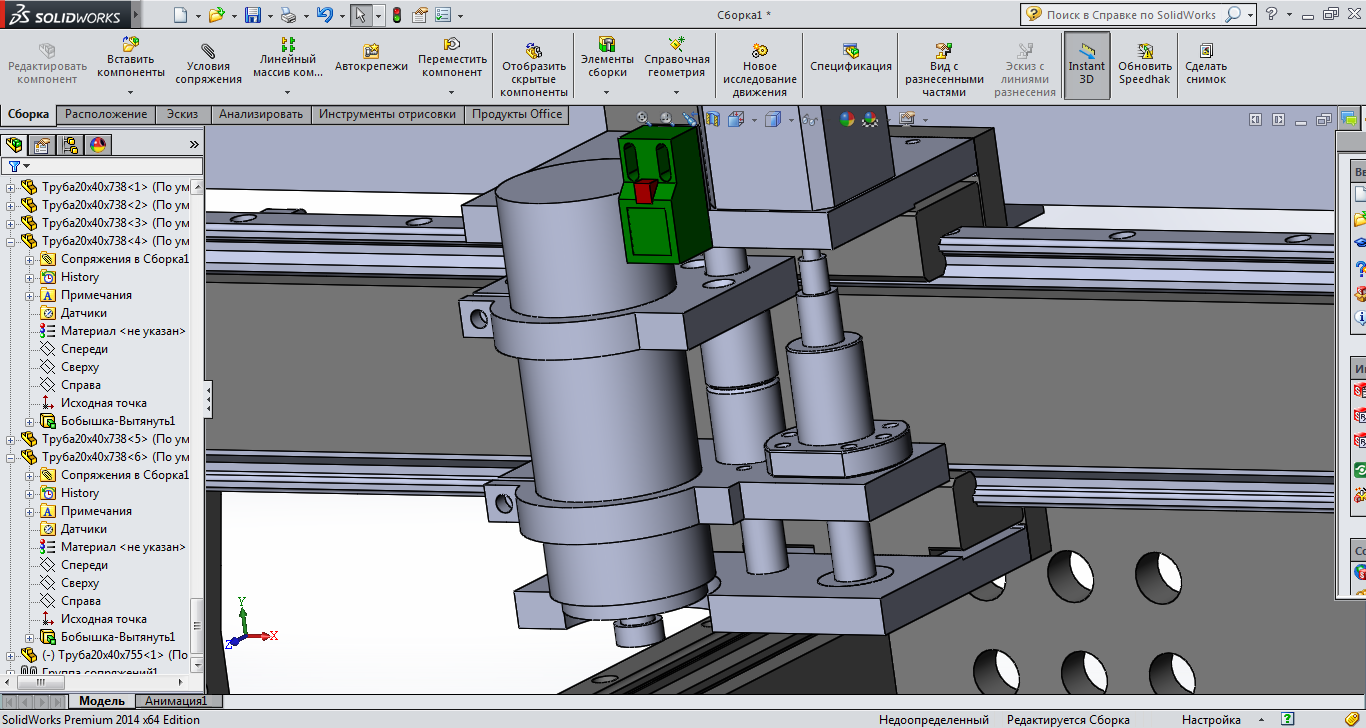Open the Линейный массив dropdown arrow
This screenshot has height=728, width=1366.
[x=287, y=93]
